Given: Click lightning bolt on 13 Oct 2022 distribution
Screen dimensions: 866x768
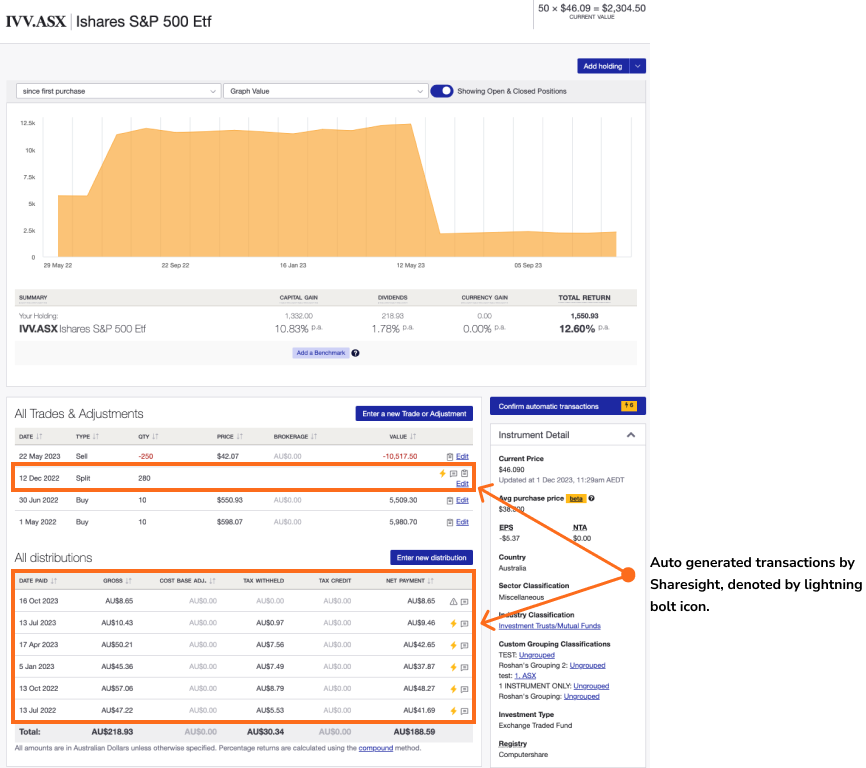Looking at the screenshot, I should tap(453, 689).
